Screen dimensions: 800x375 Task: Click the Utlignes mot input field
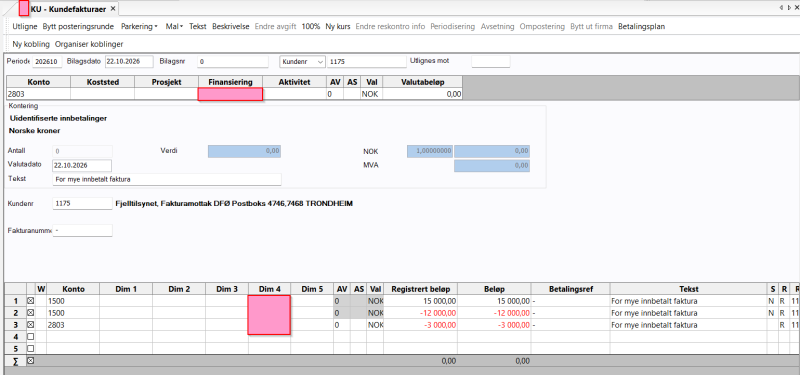pyautogui.click(x=491, y=62)
